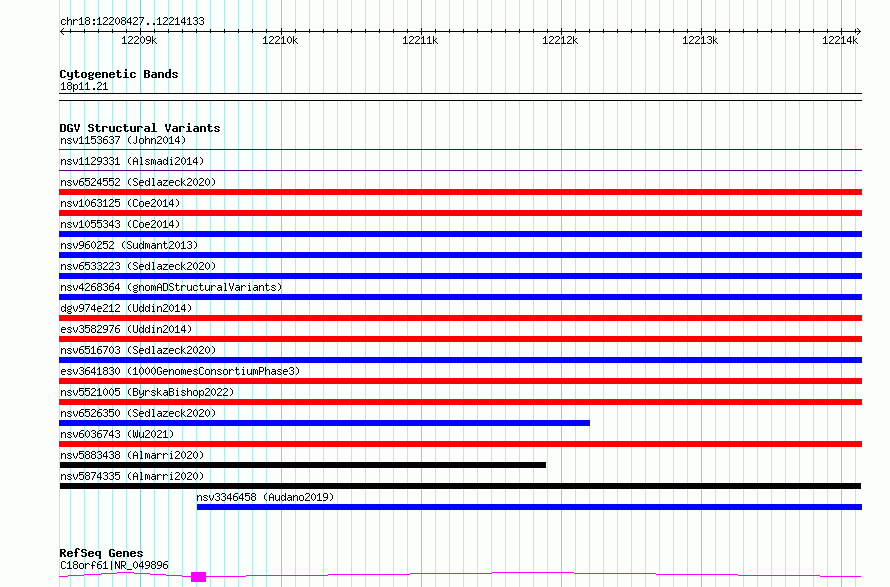Click the shorter blue nsv6526350 variant bar
This screenshot has width=890, height=587.
tap(324, 423)
